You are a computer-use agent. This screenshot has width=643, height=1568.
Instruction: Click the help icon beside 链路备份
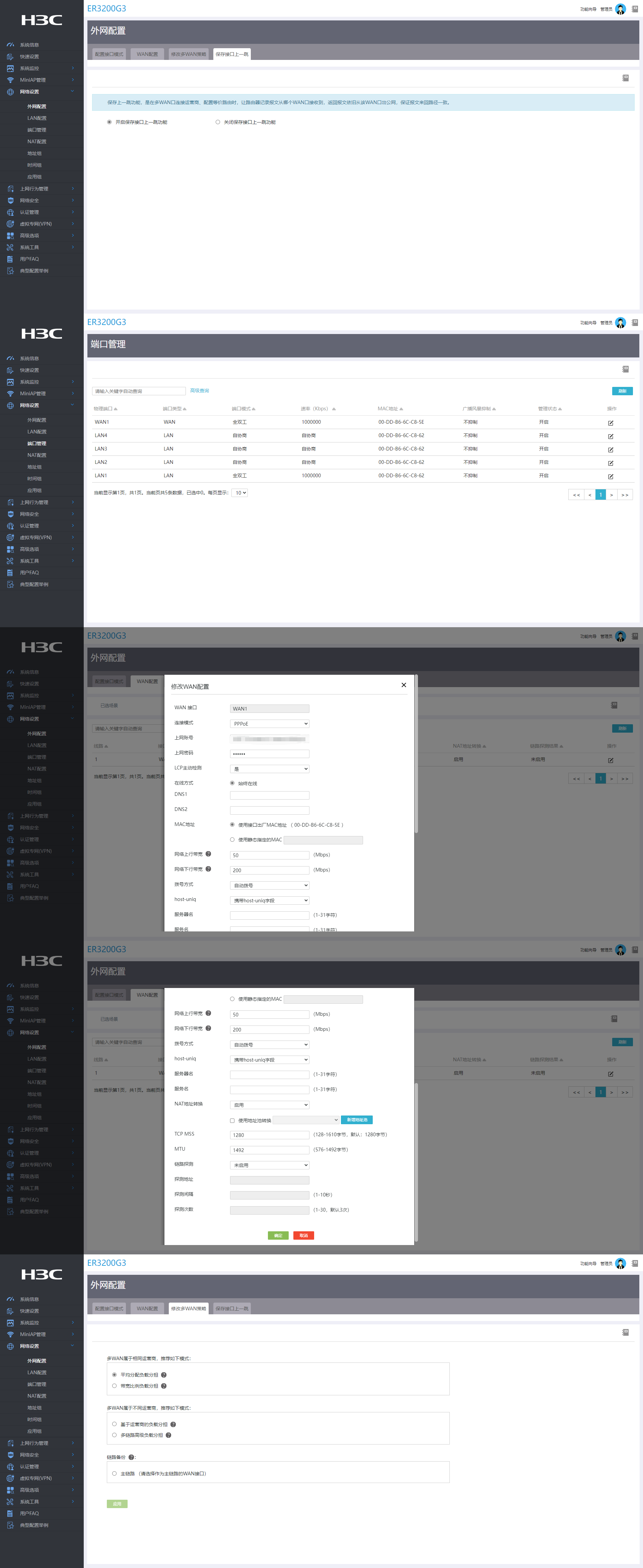pos(131,1457)
